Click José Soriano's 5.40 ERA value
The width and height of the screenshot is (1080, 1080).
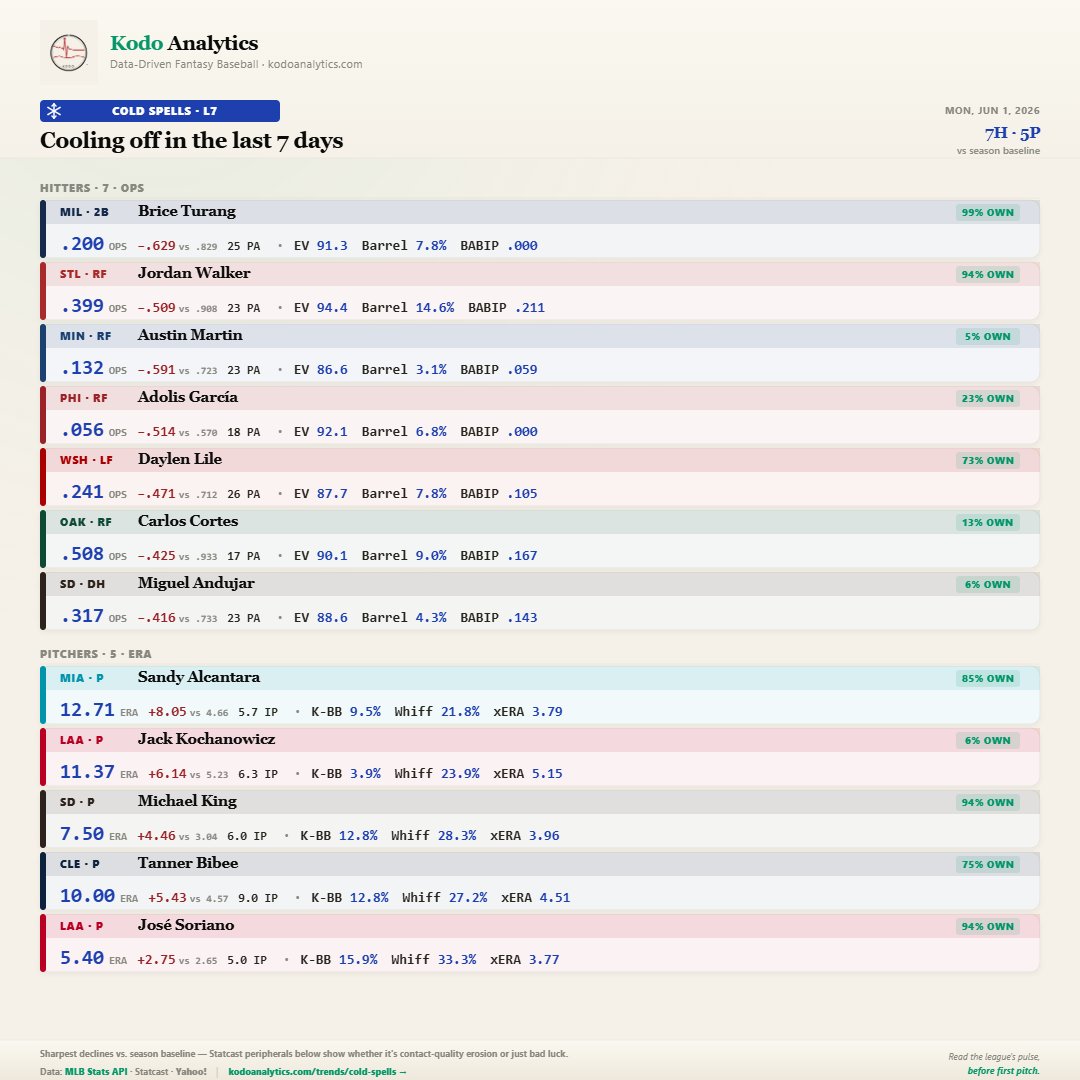click(82, 957)
